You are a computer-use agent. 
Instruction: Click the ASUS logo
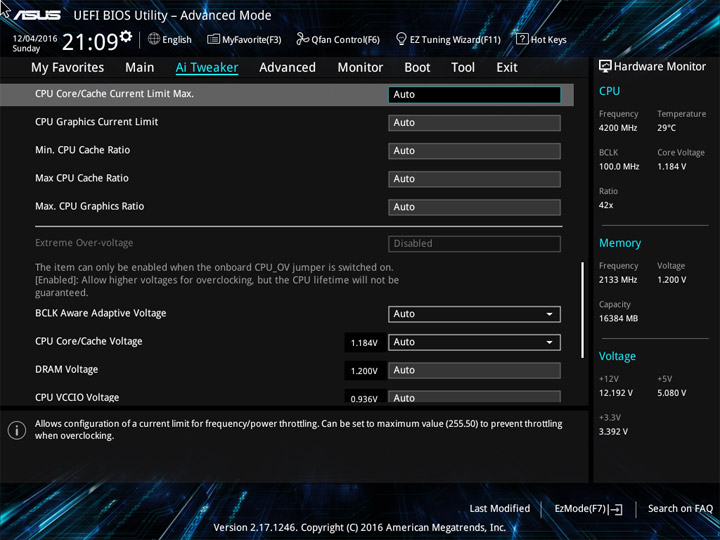pos(38,15)
